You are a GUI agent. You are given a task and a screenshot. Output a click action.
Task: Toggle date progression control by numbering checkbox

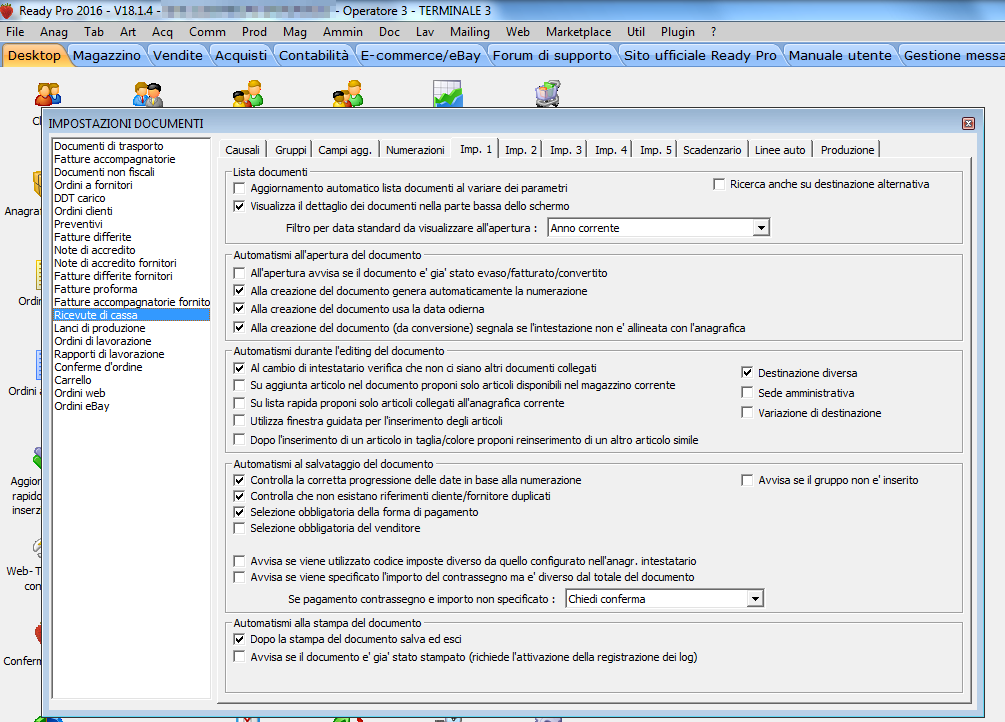(x=239, y=480)
